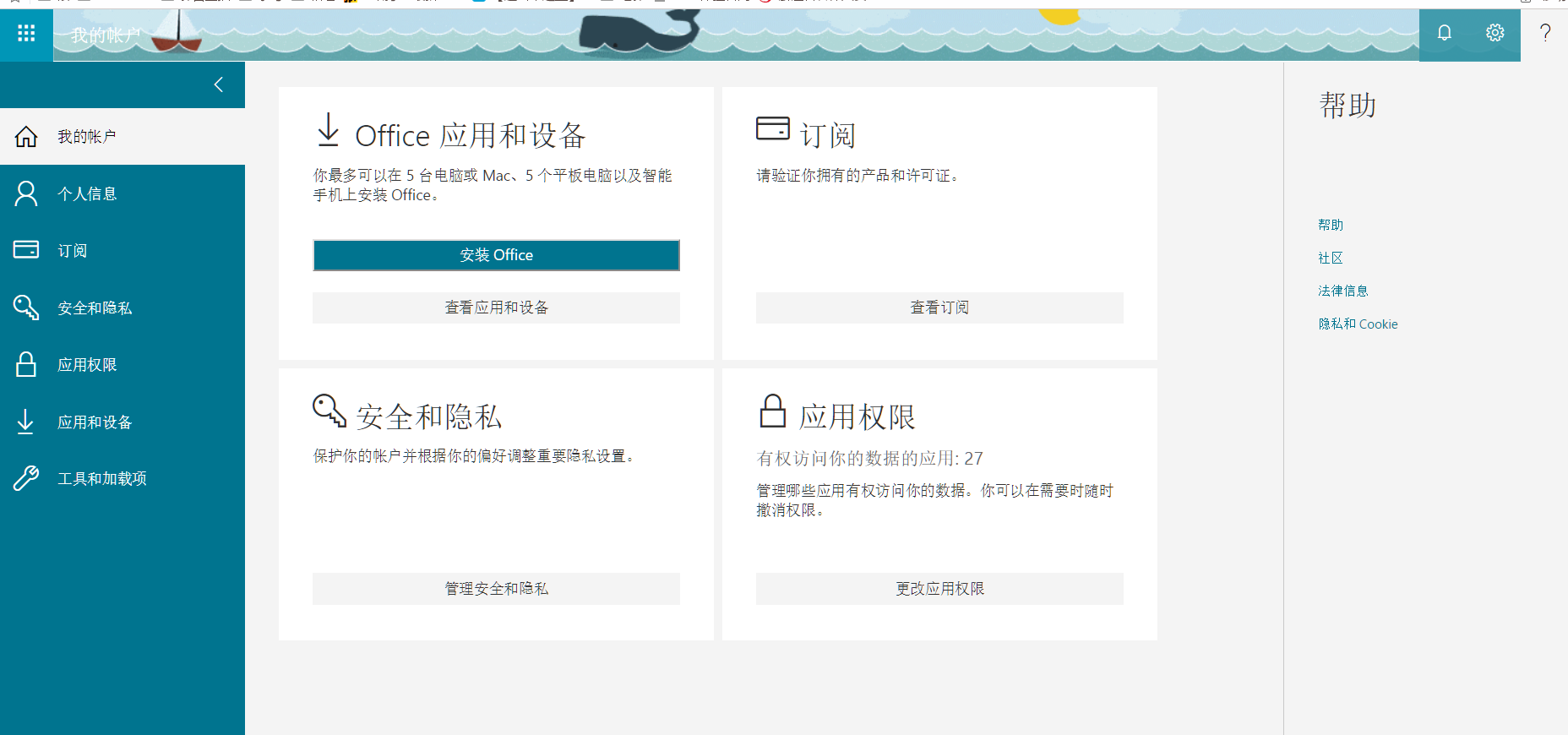Open 工具和加载项 sidebar item
The height and width of the screenshot is (735, 1568).
coord(122,478)
